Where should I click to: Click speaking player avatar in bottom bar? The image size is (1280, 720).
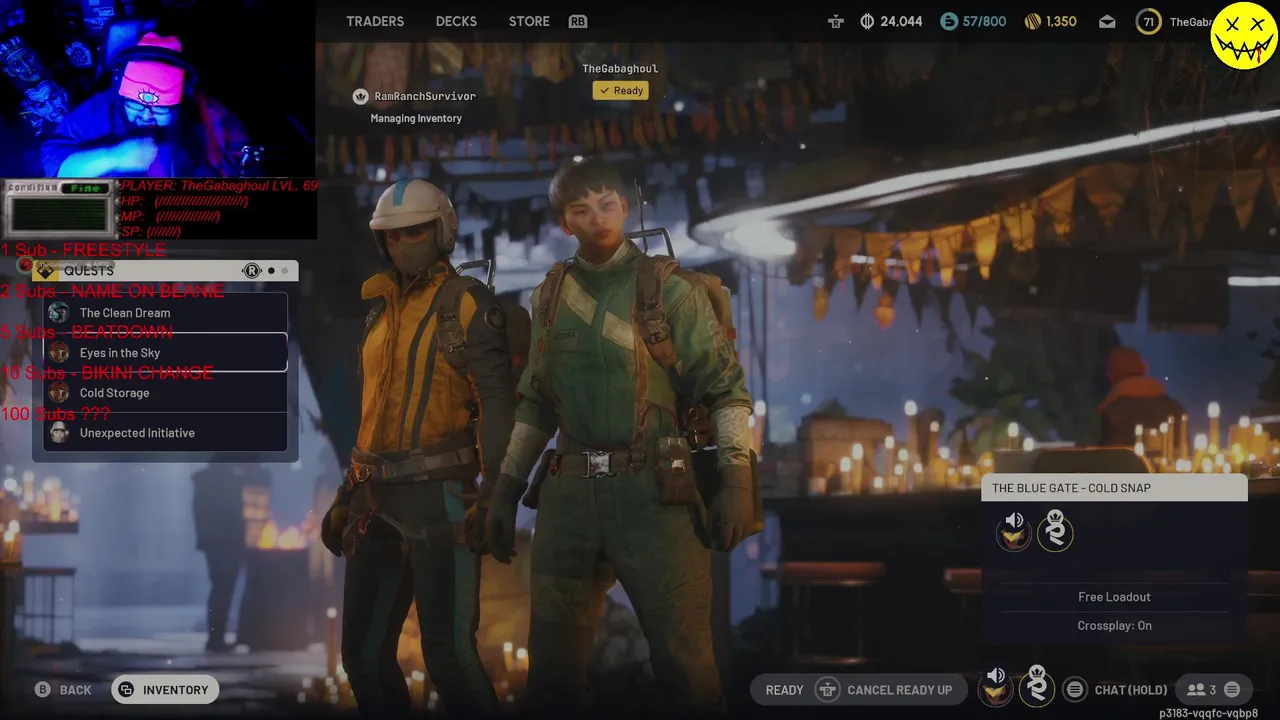995,689
